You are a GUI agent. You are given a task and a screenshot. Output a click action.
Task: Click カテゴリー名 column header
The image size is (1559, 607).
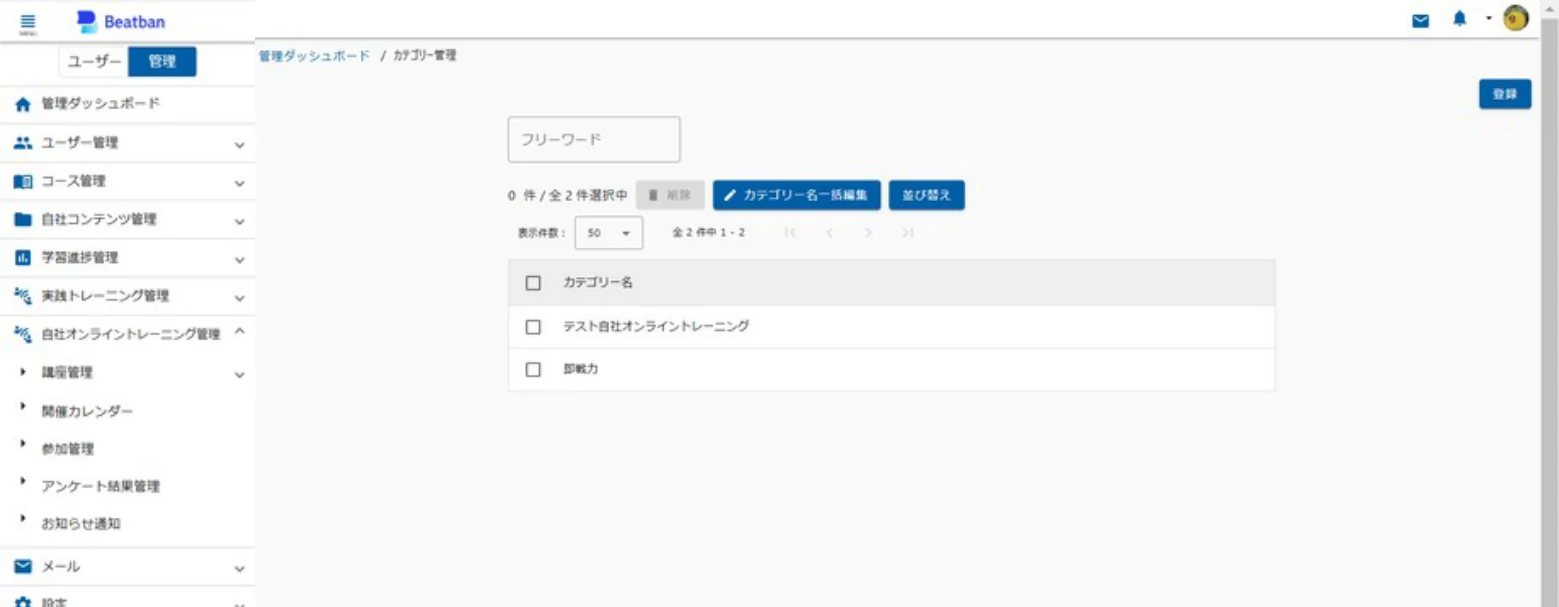[x=598, y=283]
